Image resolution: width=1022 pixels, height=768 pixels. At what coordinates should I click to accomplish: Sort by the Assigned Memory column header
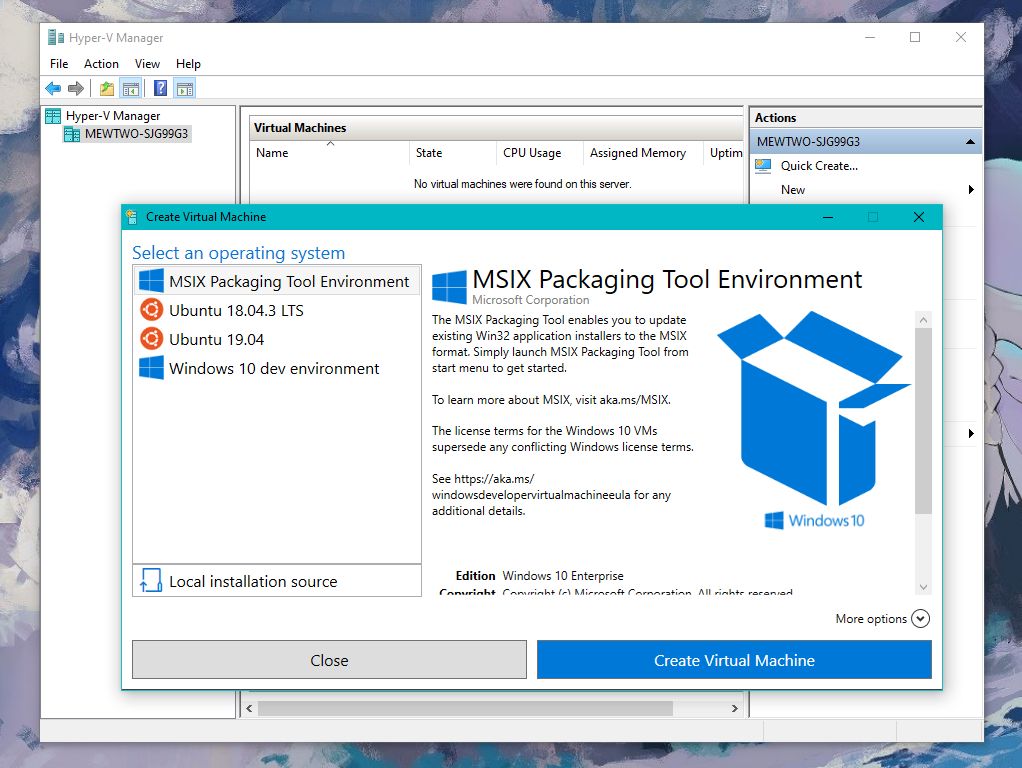click(x=643, y=153)
